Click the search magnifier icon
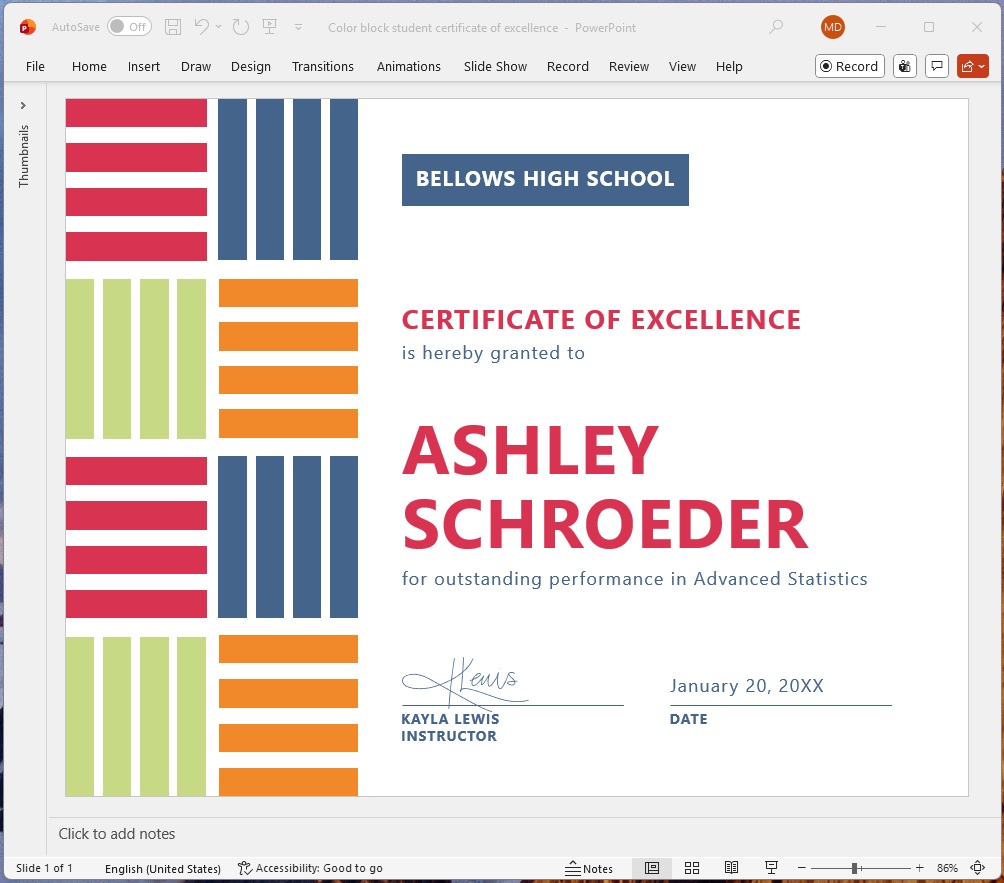Screen dimensions: 1004x883 [x=776, y=27]
